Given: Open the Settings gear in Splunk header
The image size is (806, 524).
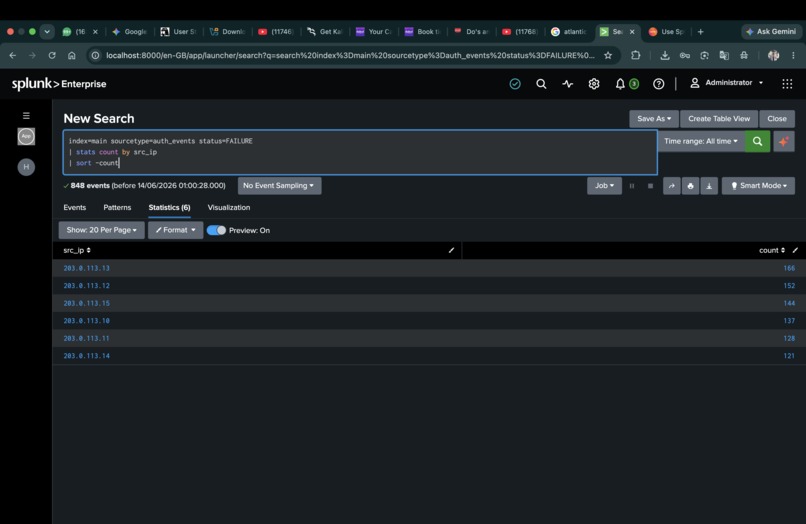Looking at the screenshot, I should click(594, 84).
